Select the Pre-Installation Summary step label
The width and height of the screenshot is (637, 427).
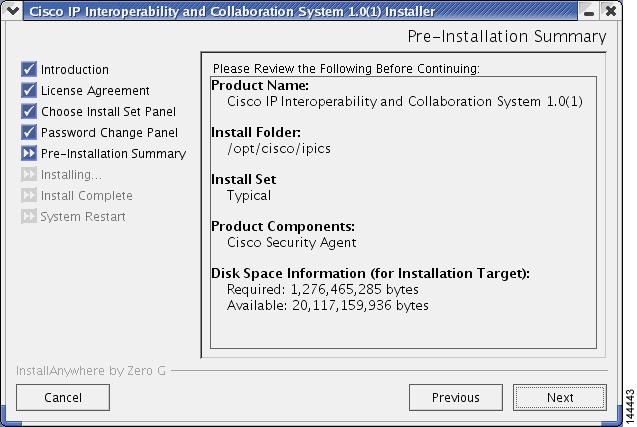tap(113, 154)
